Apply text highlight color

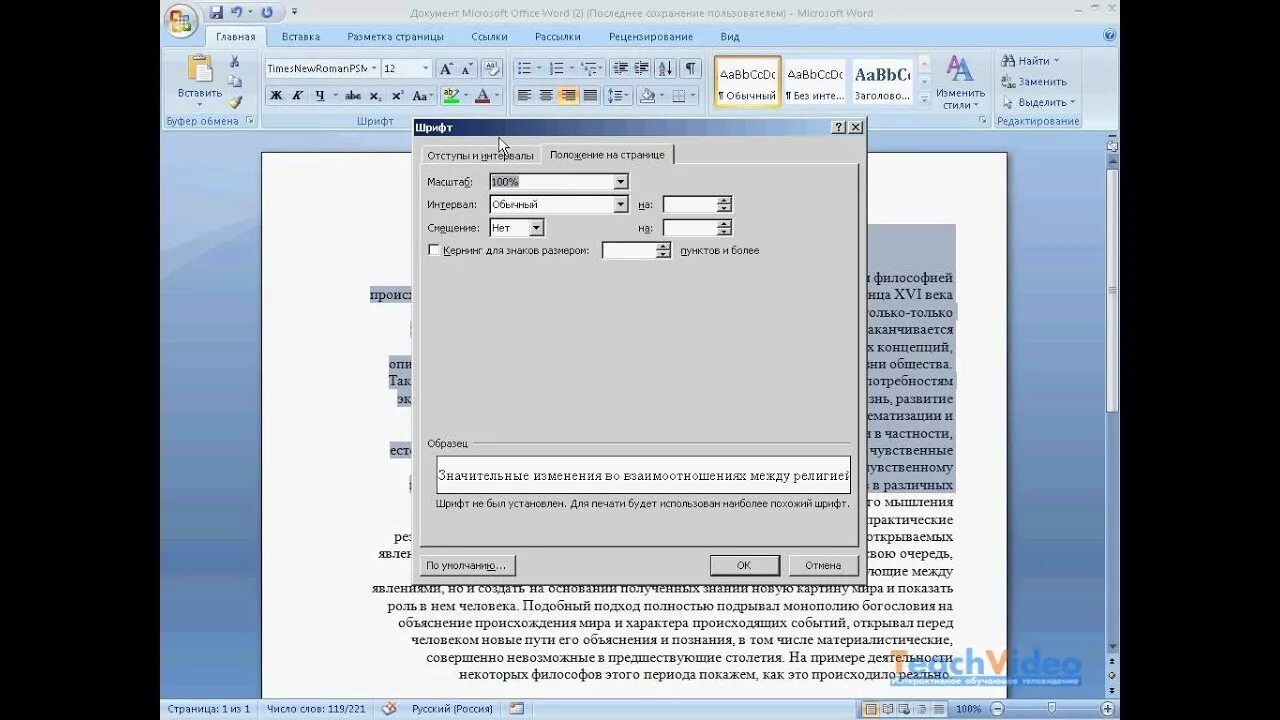(451, 96)
